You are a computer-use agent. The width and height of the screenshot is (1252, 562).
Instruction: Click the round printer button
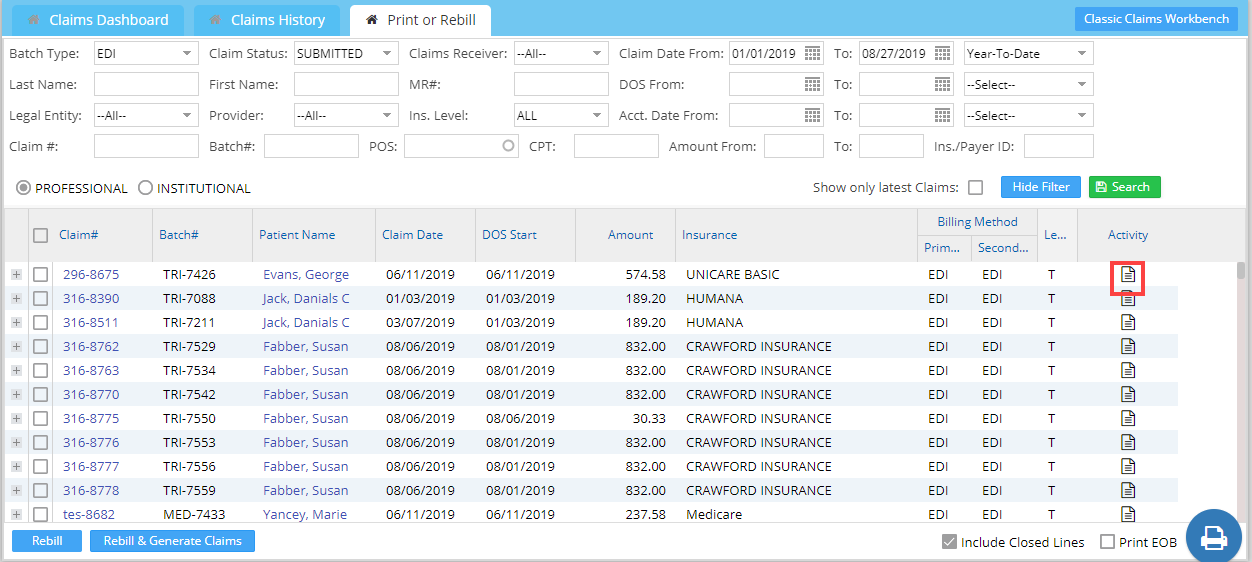pos(1212,537)
